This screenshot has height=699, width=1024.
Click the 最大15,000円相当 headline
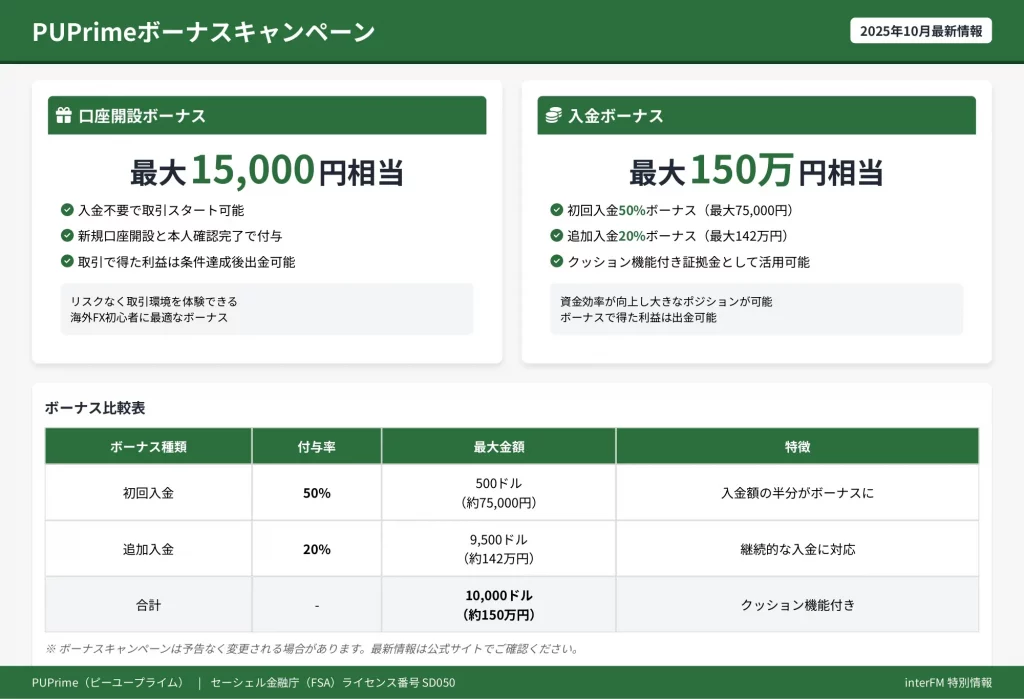click(x=266, y=172)
